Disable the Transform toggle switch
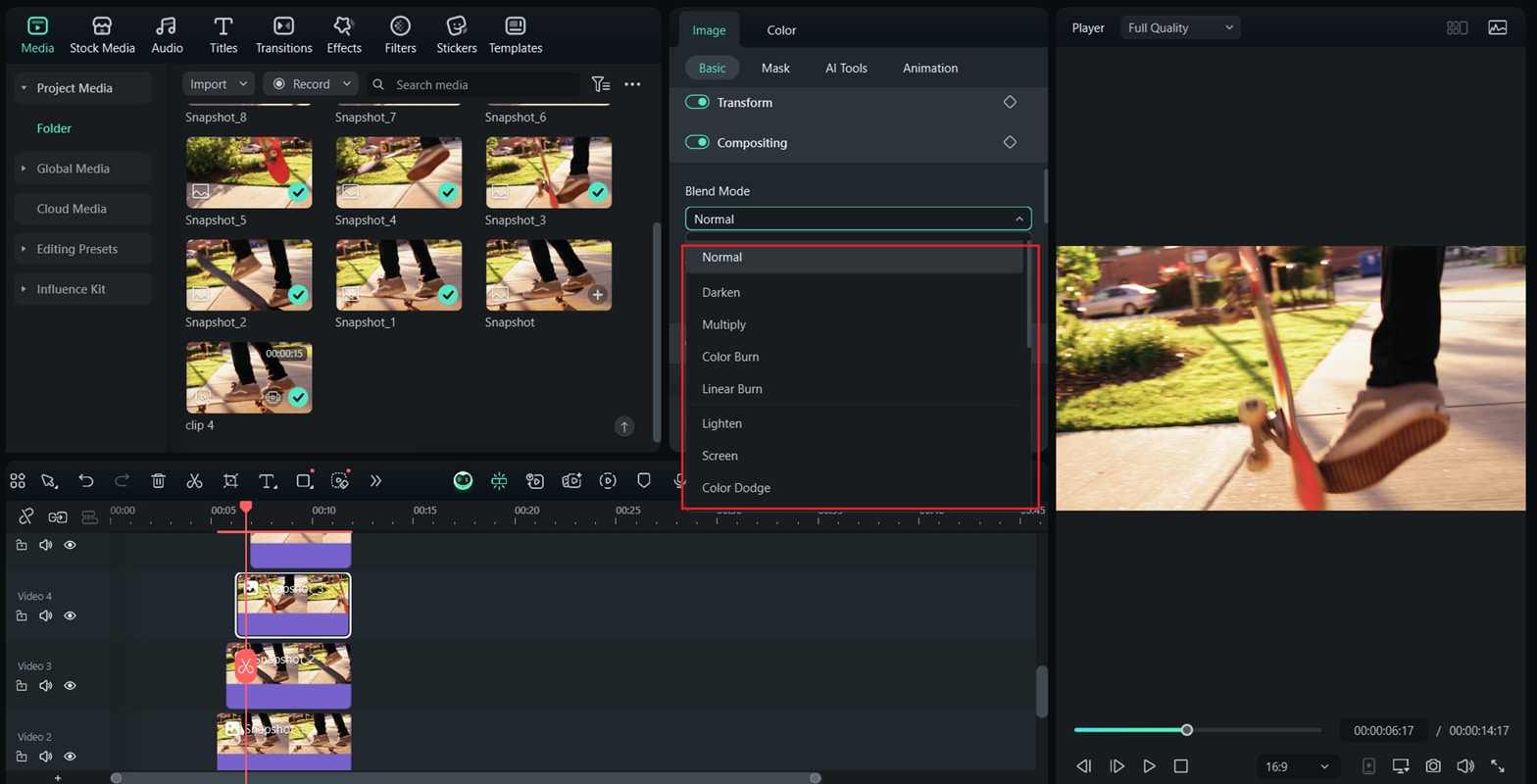Screen dimensions: 1537x784 pyautogui.click(x=697, y=102)
